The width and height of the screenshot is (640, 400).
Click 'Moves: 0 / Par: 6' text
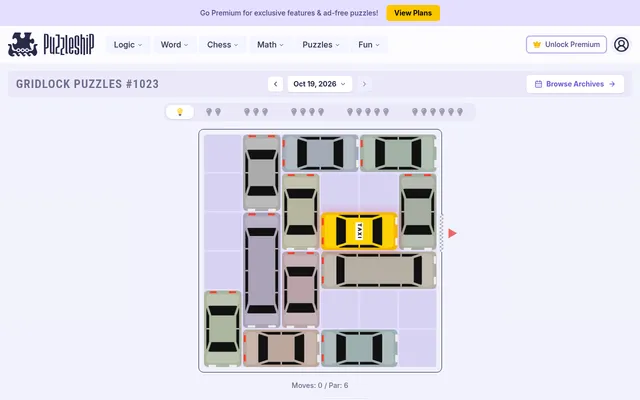pyautogui.click(x=320, y=385)
